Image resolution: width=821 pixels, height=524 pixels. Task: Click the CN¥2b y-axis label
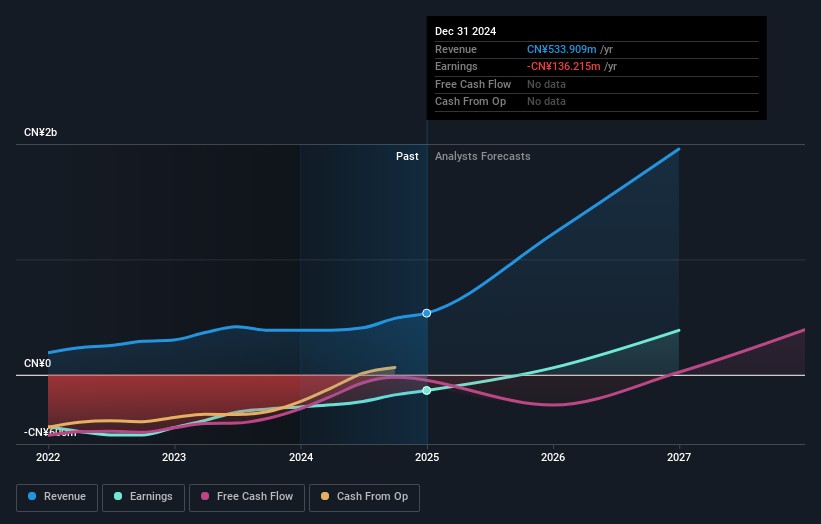point(41,133)
